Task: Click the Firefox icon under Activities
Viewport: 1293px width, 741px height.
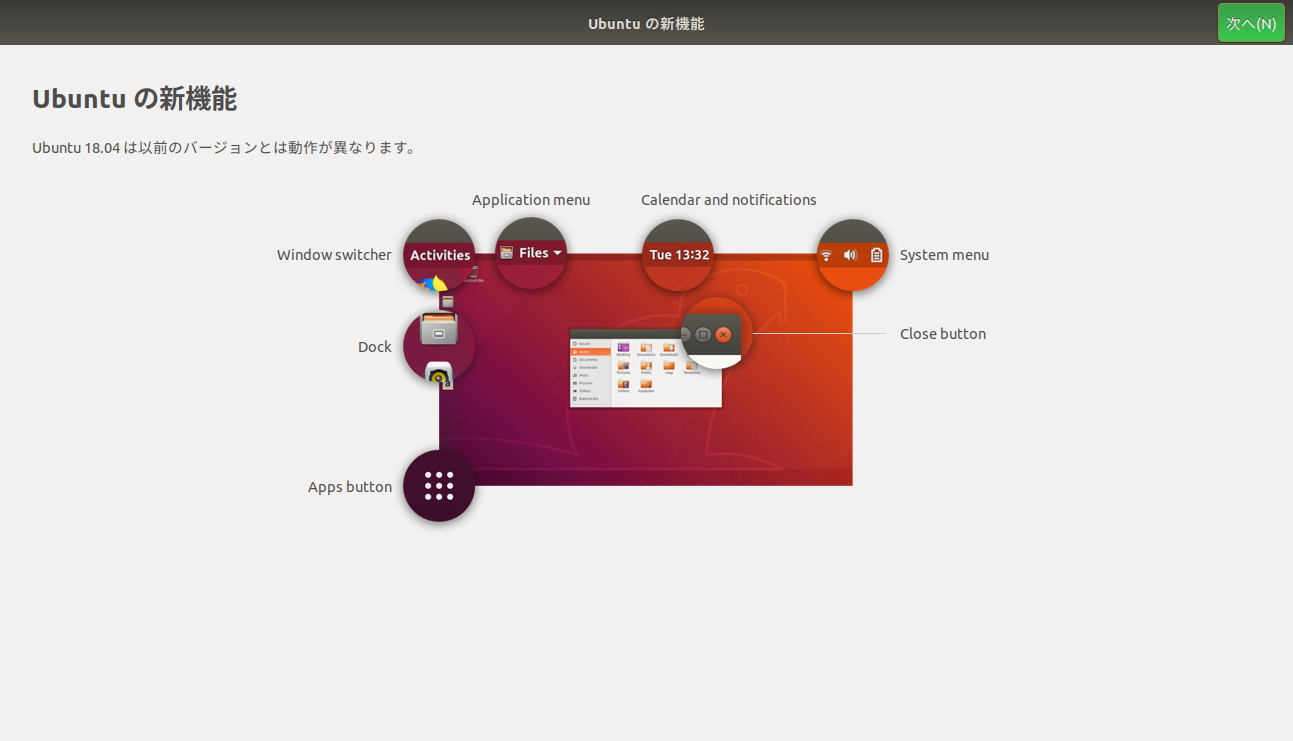Action: pyautogui.click(x=432, y=283)
